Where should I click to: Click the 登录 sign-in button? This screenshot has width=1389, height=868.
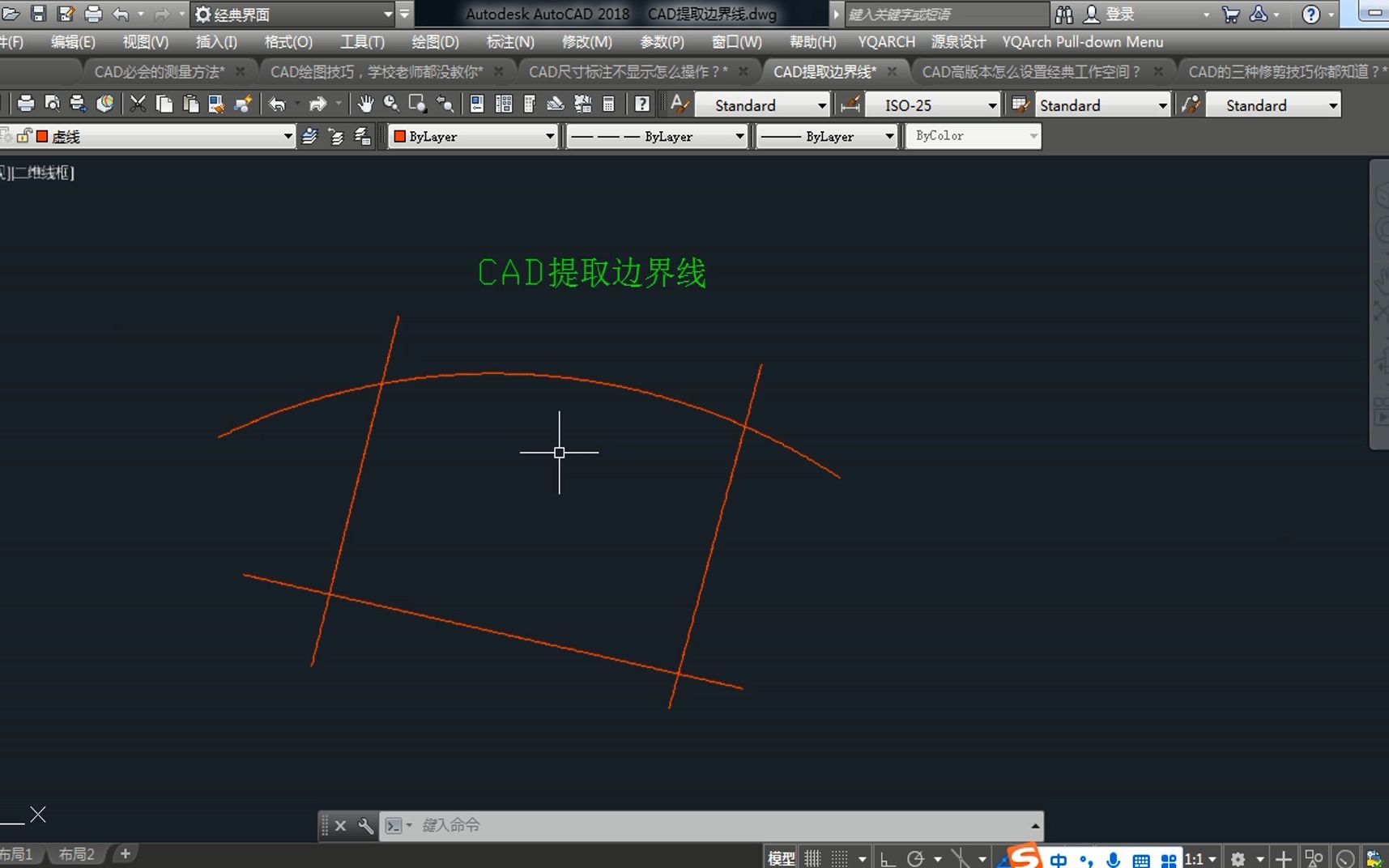coord(1119,14)
